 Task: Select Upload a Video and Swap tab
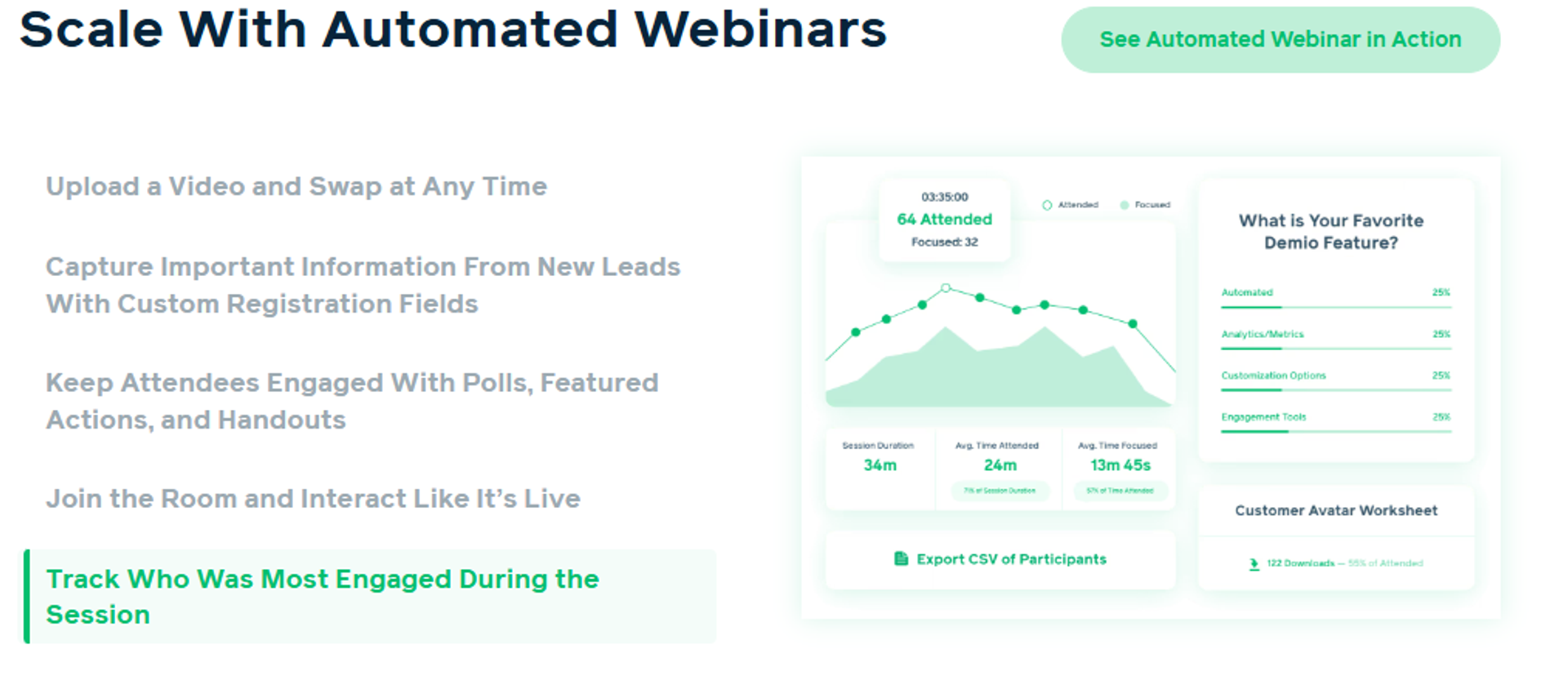pos(296,186)
